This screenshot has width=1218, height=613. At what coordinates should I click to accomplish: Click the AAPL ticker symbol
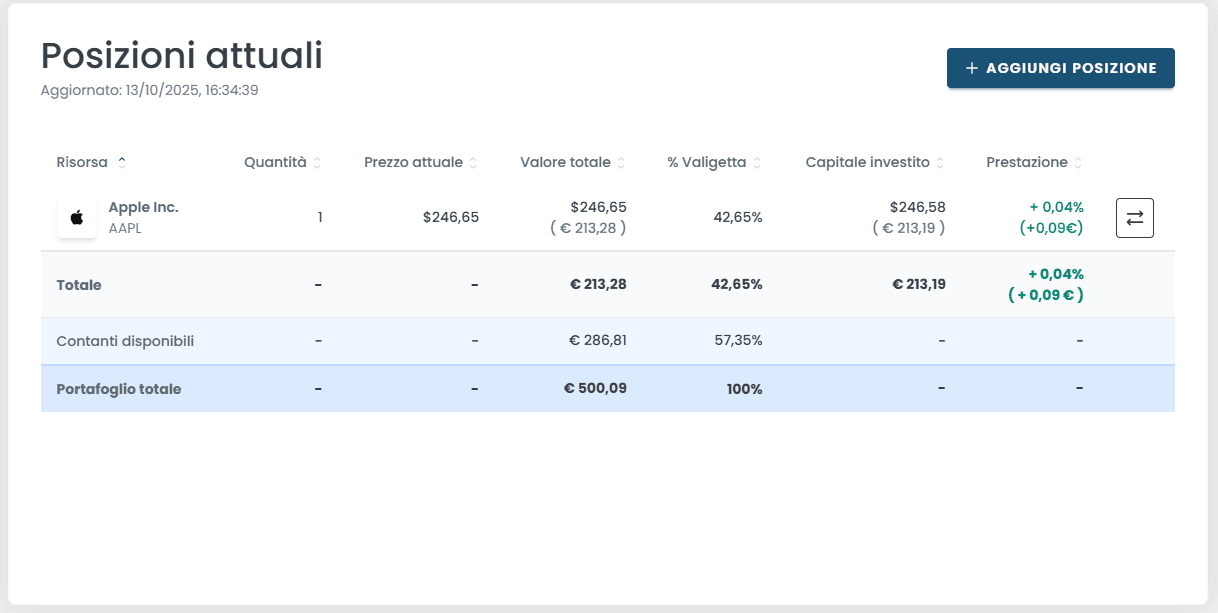125,228
